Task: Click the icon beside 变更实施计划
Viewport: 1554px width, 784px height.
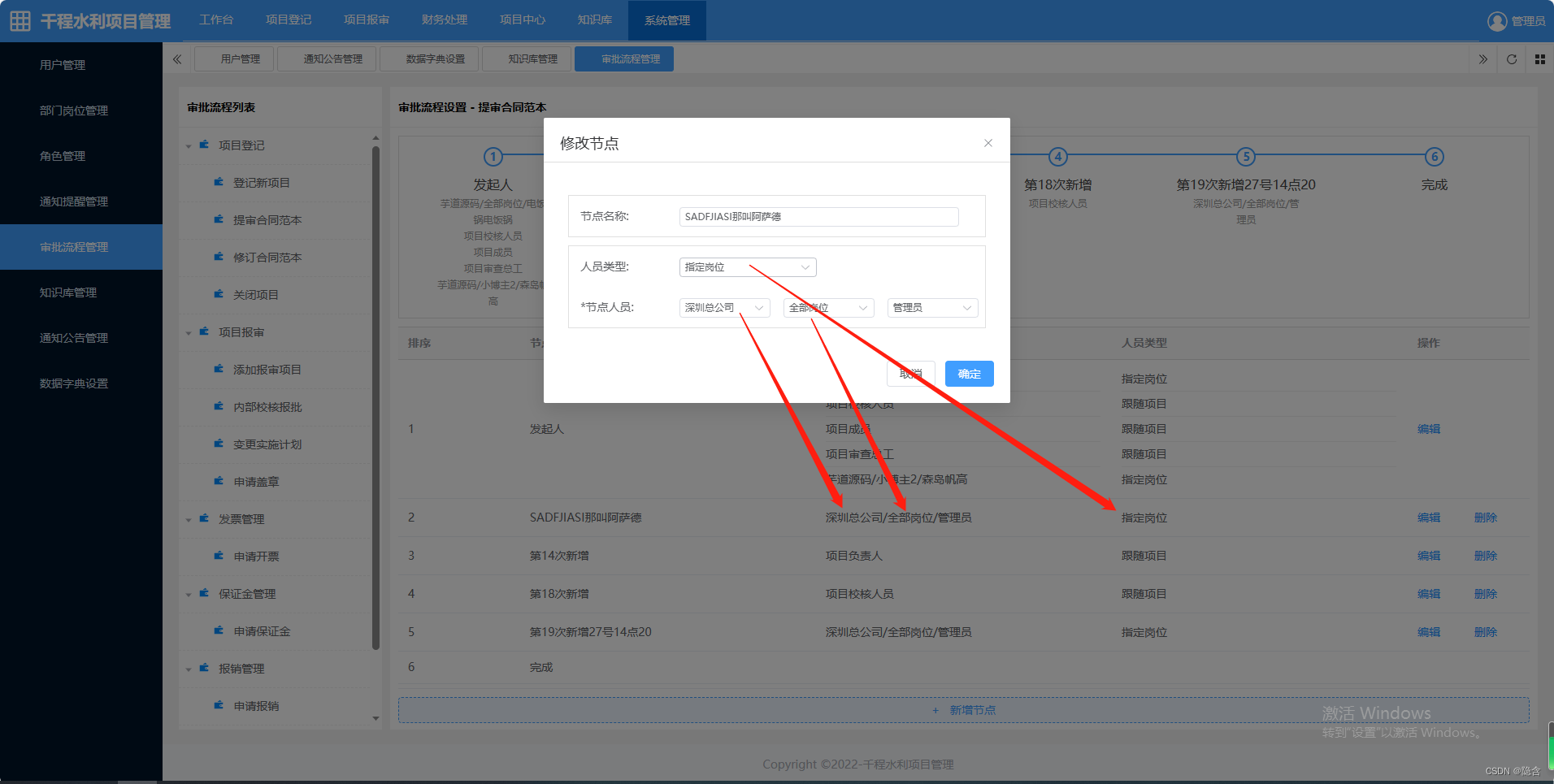Action: pos(219,444)
